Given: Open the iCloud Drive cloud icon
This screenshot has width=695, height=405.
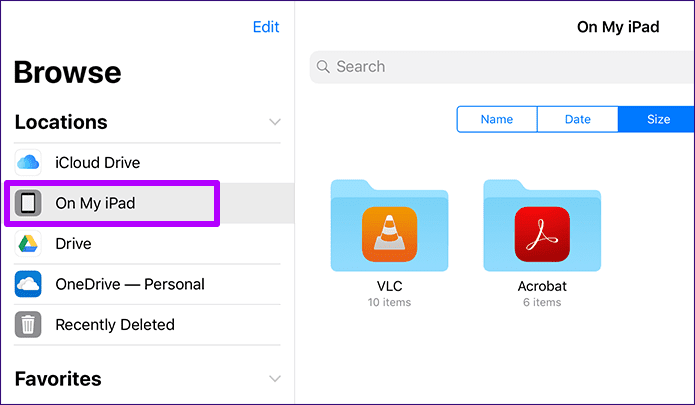Looking at the screenshot, I should [x=28, y=163].
